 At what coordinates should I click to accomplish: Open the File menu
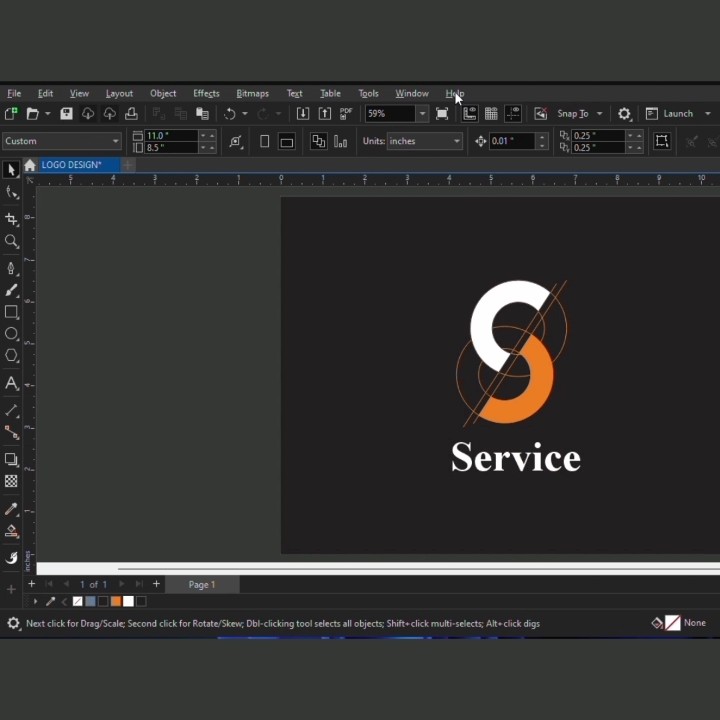tap(14, 93)
